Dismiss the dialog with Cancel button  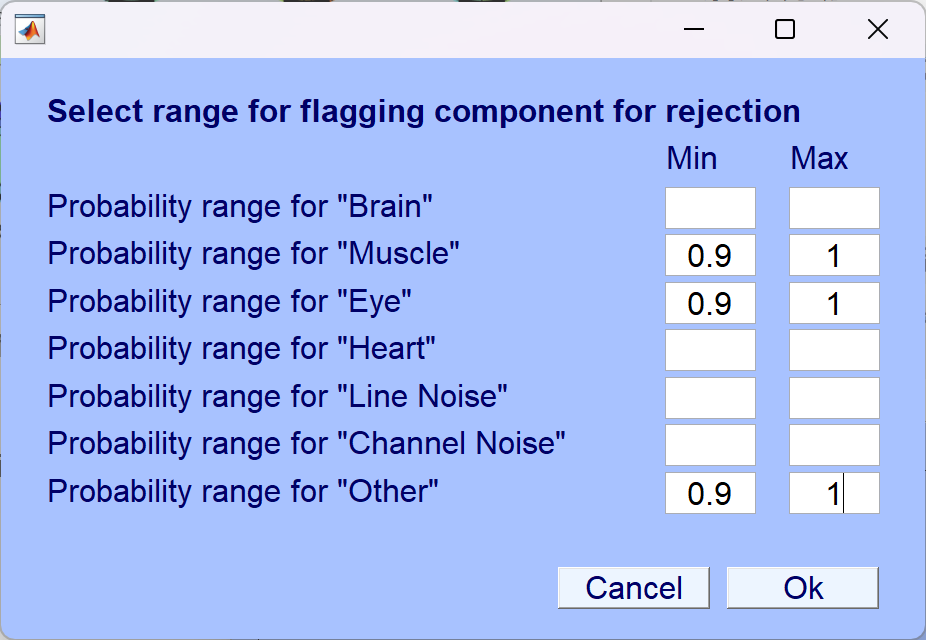(x=634, y=588)
